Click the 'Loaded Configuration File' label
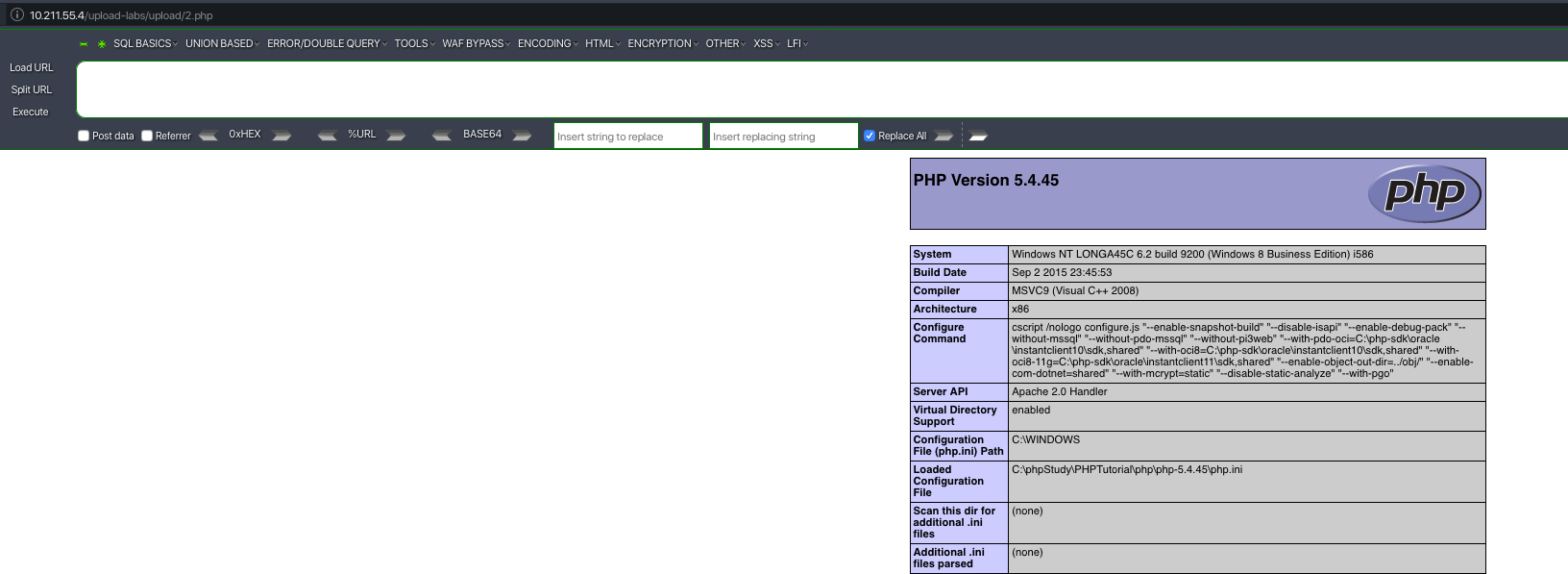 click(948, 481)
